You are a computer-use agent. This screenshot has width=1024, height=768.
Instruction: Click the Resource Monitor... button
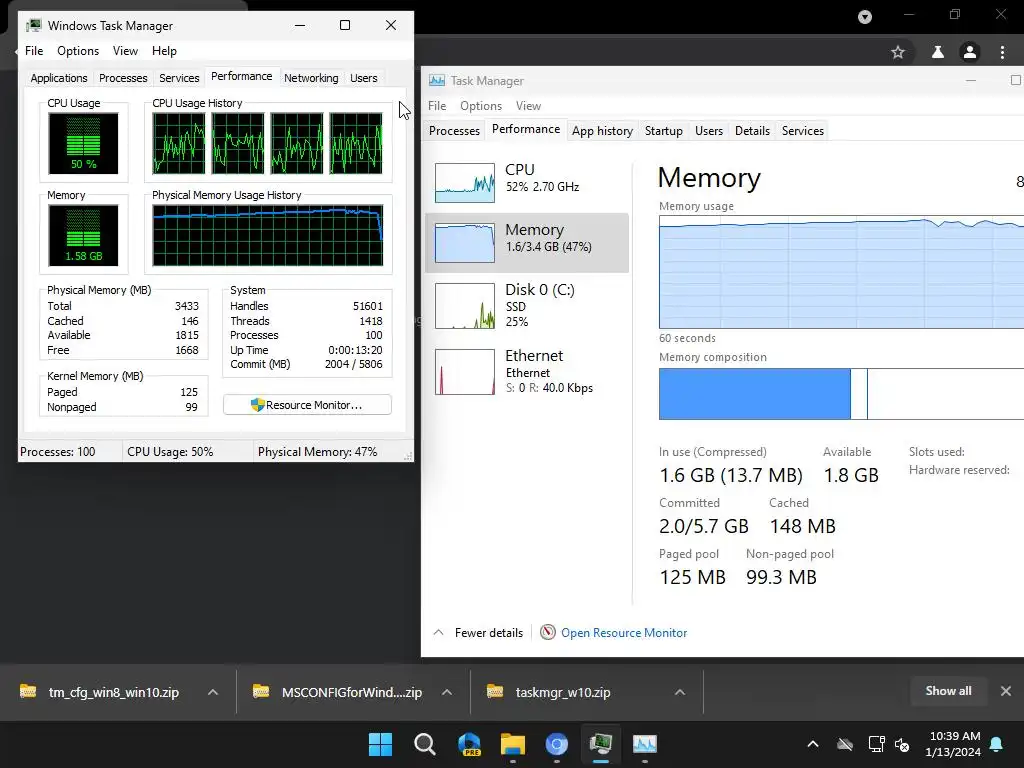(307, 405)
